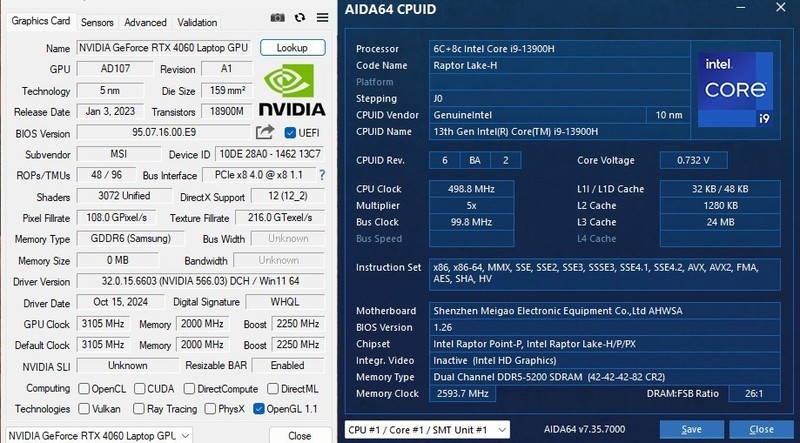Switch to the Graphics Card tab
This screenshot has height=443, width=800.
point(41,21)
